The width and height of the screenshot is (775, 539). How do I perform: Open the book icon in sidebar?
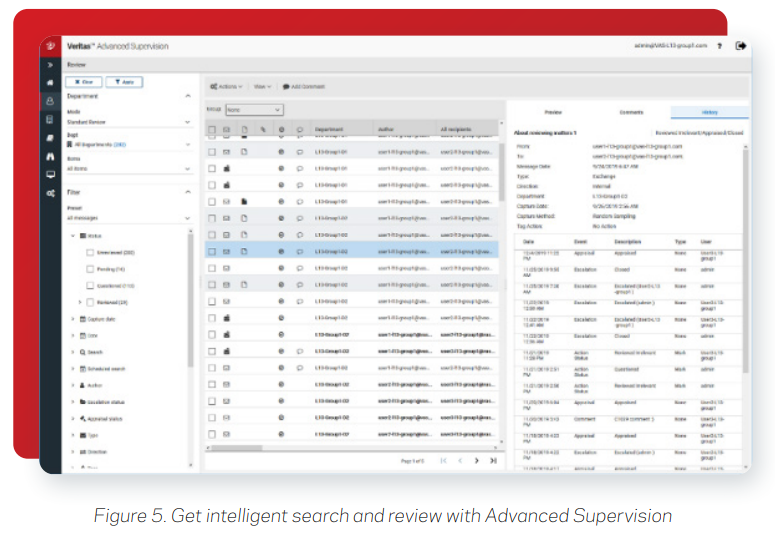[50, 138]
